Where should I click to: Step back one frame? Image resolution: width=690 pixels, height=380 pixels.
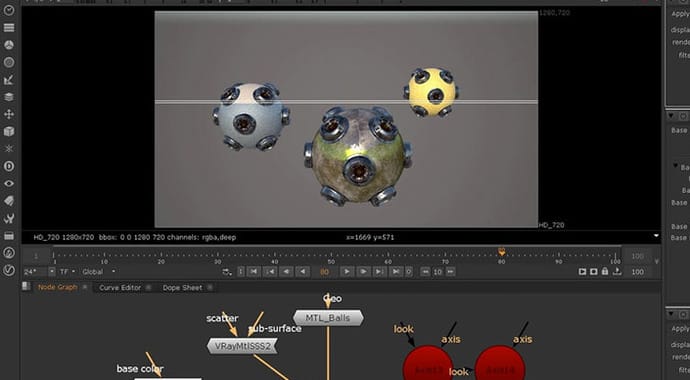(x=286, y=272)
